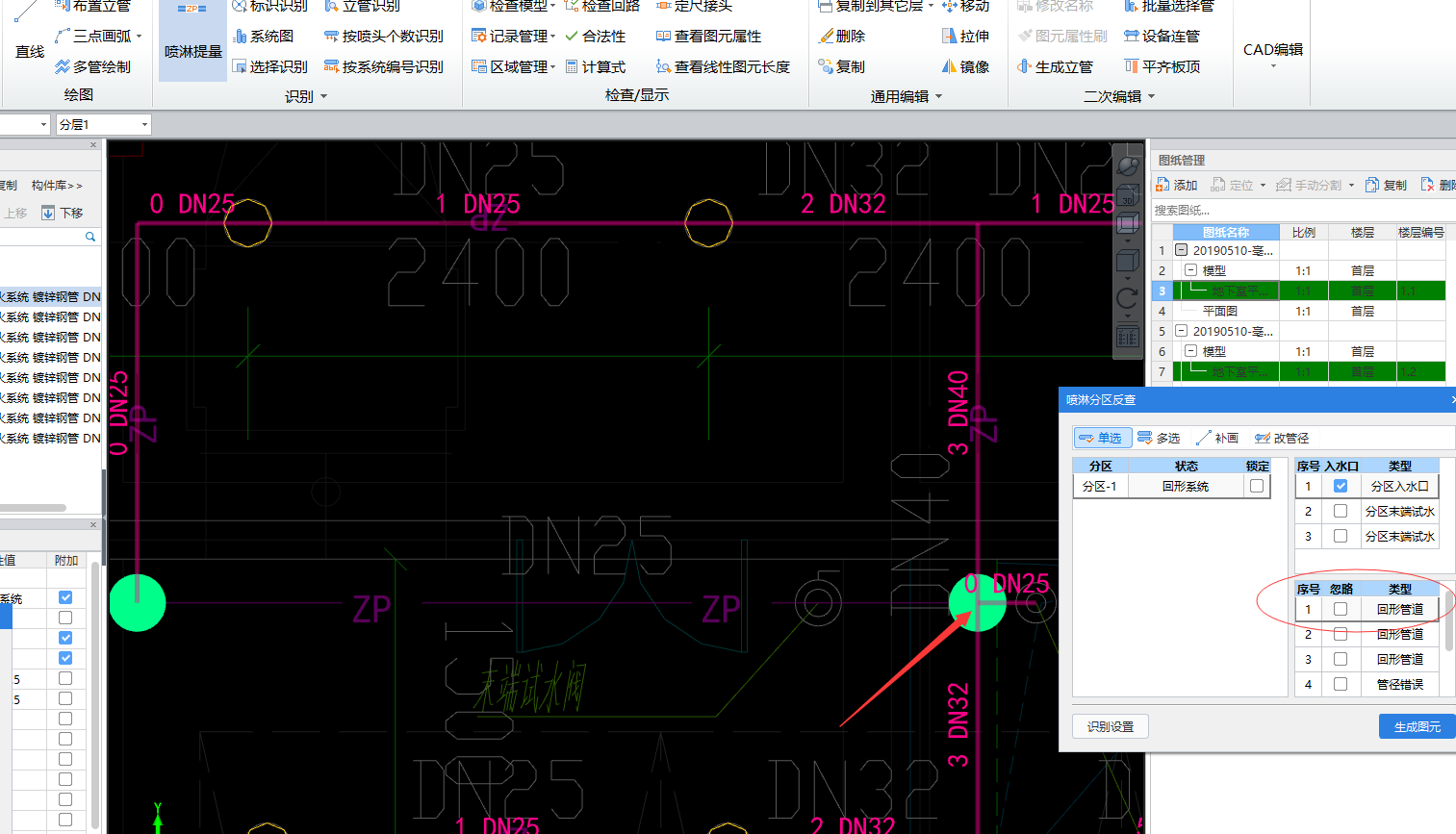This screenshot has height=834, width=1456.
Task: Select the 改管径 option in the dialog
Action: (x=1282, y=438)
